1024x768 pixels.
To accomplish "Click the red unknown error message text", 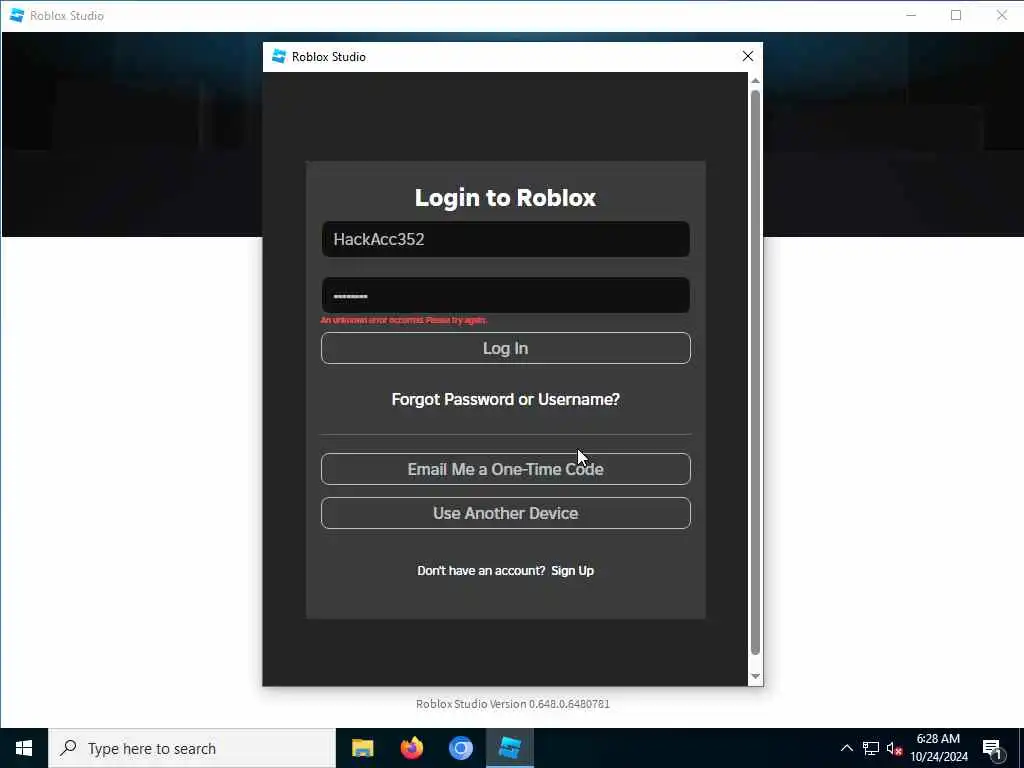I will click(404, 320).
